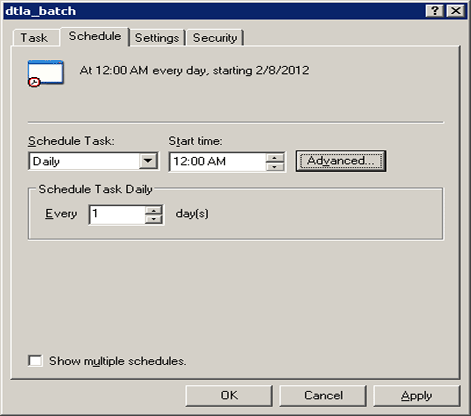Image resolution: width=471 pixels, height=416 pixels.
Task: Click the Every days number field
Action: [x=117, y=215]
